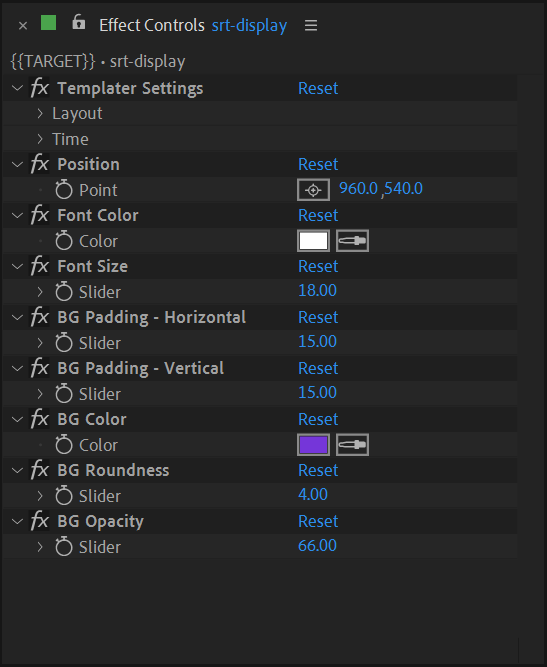This screenshot has height=667, width=547.
Task: Toggle the stopwatch for Point property
Action: 64,189
